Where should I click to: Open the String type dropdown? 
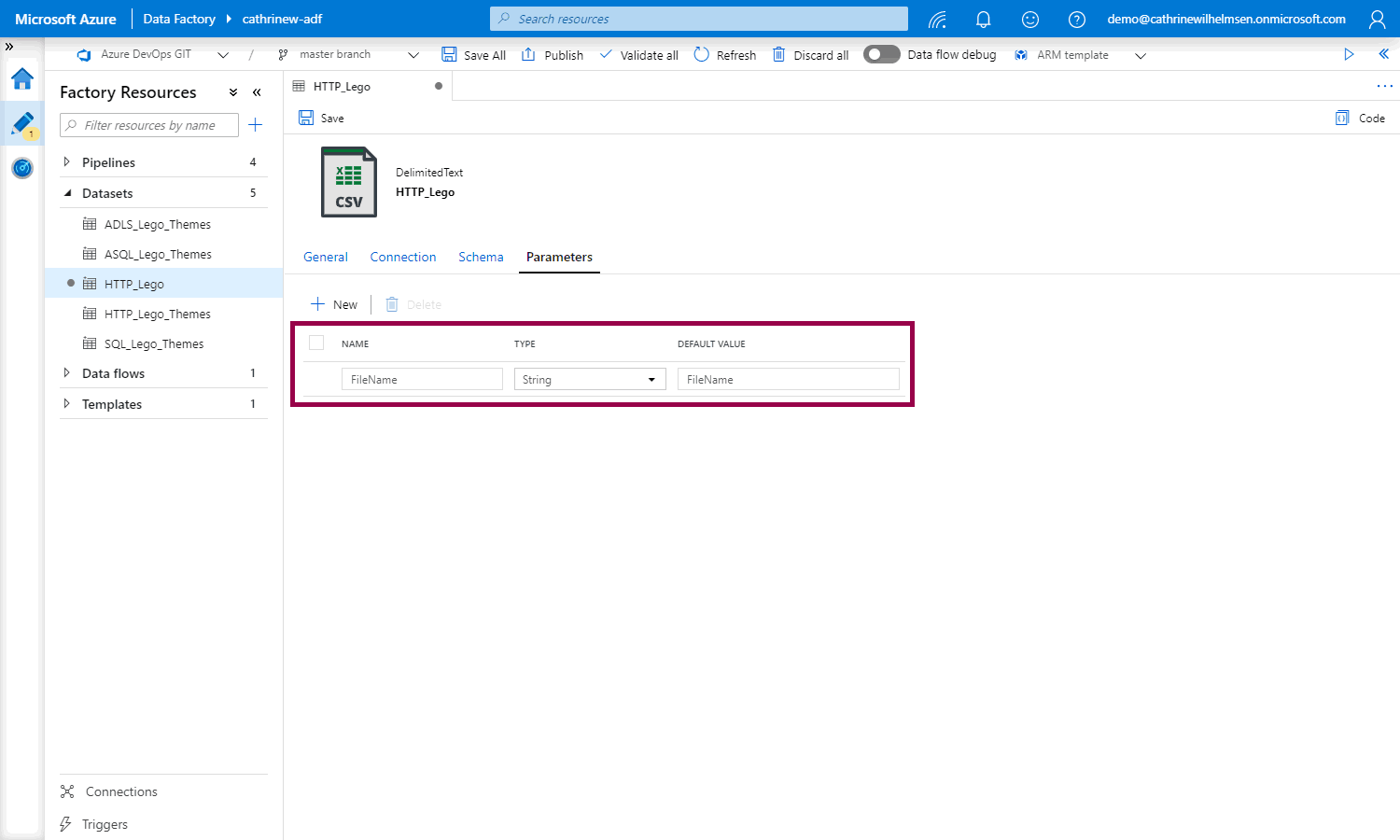589,380
